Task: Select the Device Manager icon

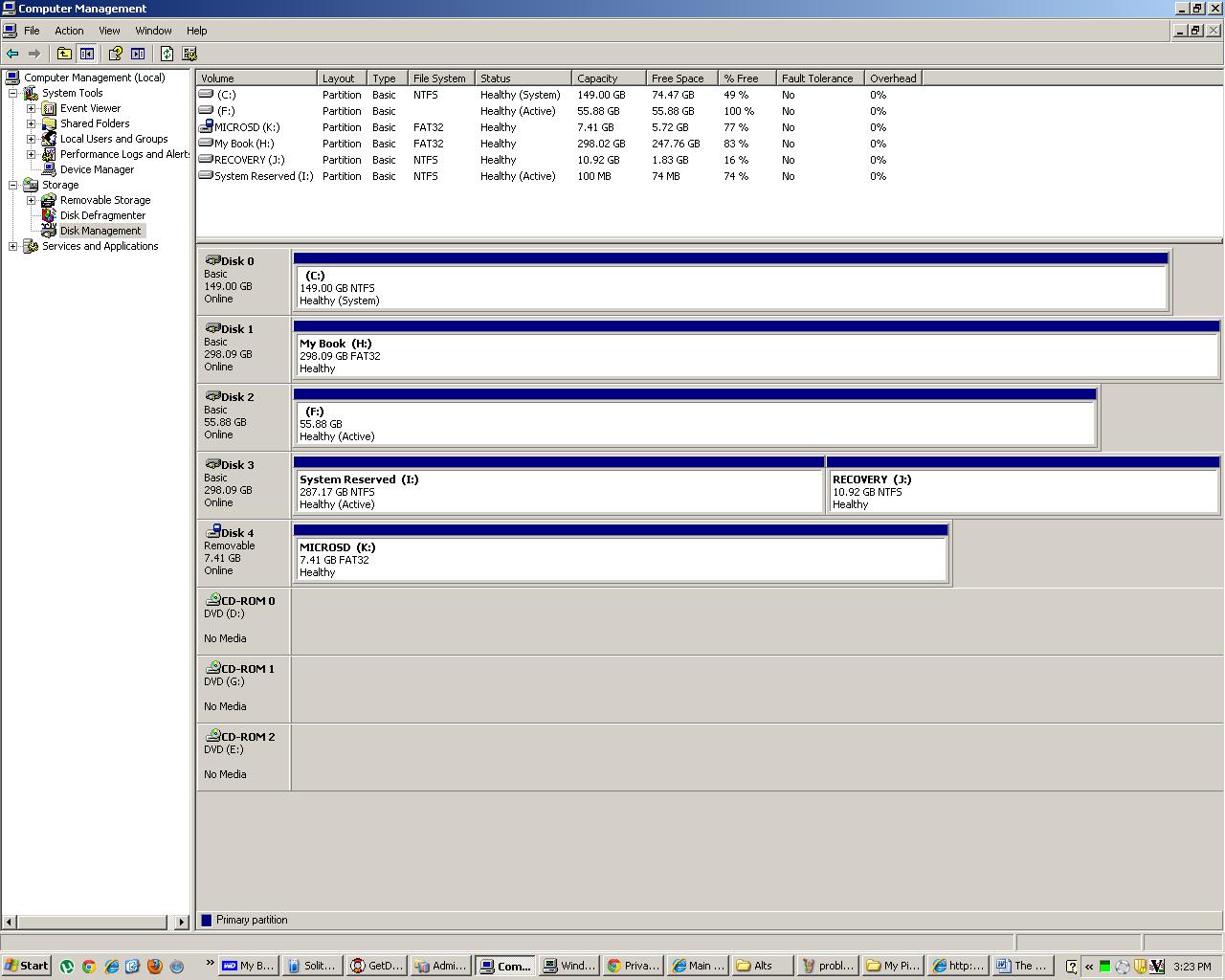Action: (50, 169)
